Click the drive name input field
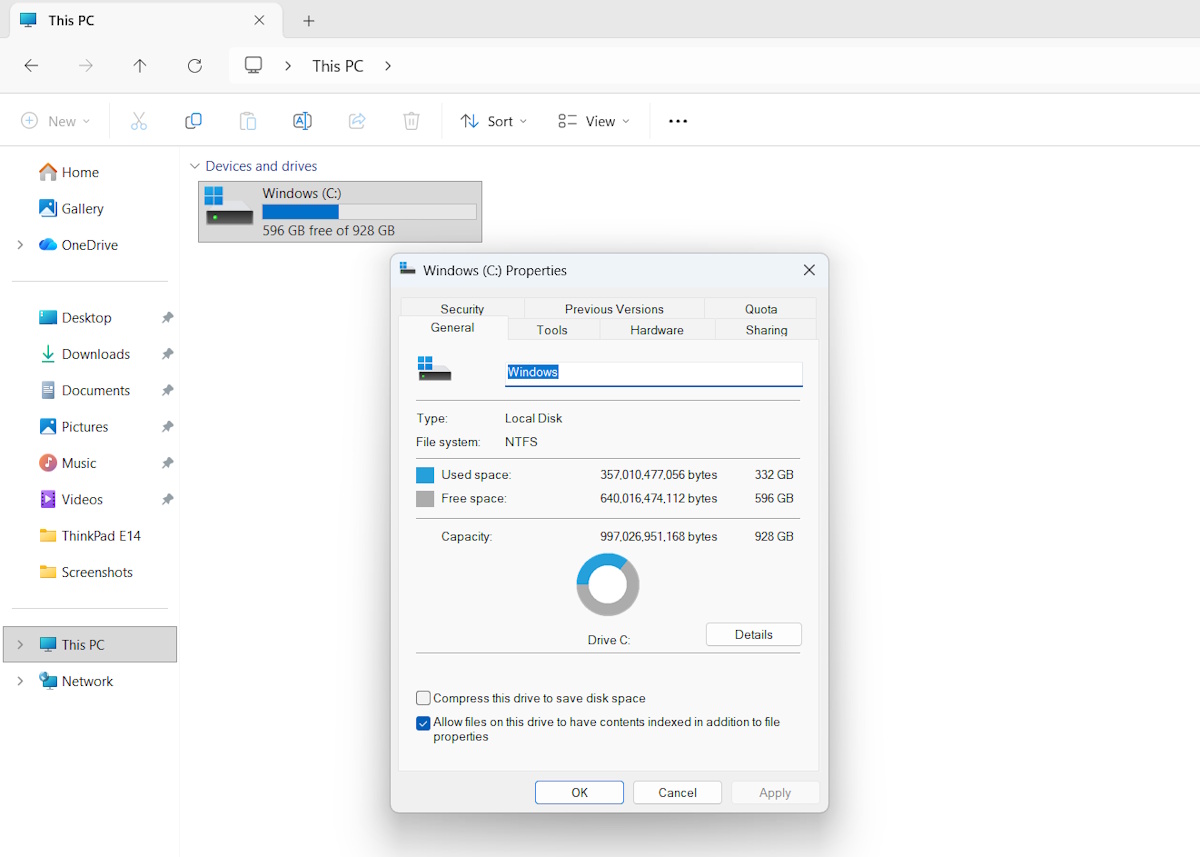The height and width of the screenshot is (857, 1200). point(654,373)
